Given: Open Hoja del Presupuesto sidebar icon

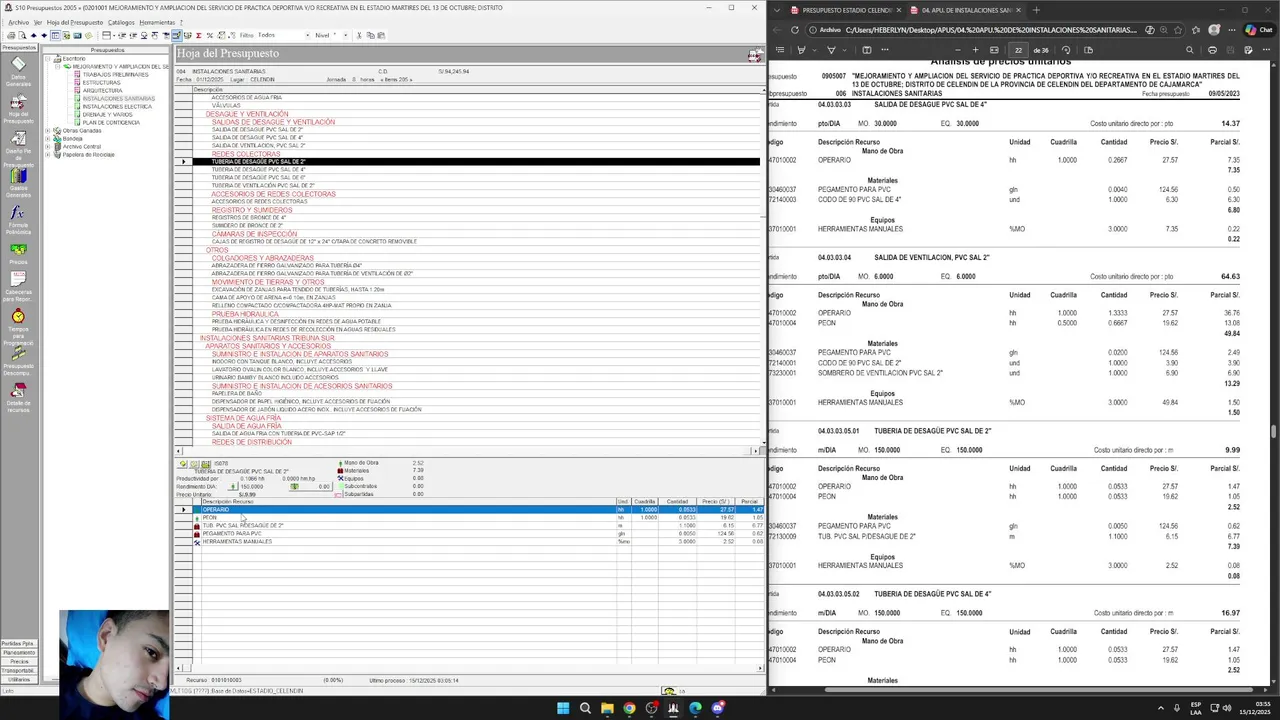Looking at the screenshot, I should click(18, 109).
